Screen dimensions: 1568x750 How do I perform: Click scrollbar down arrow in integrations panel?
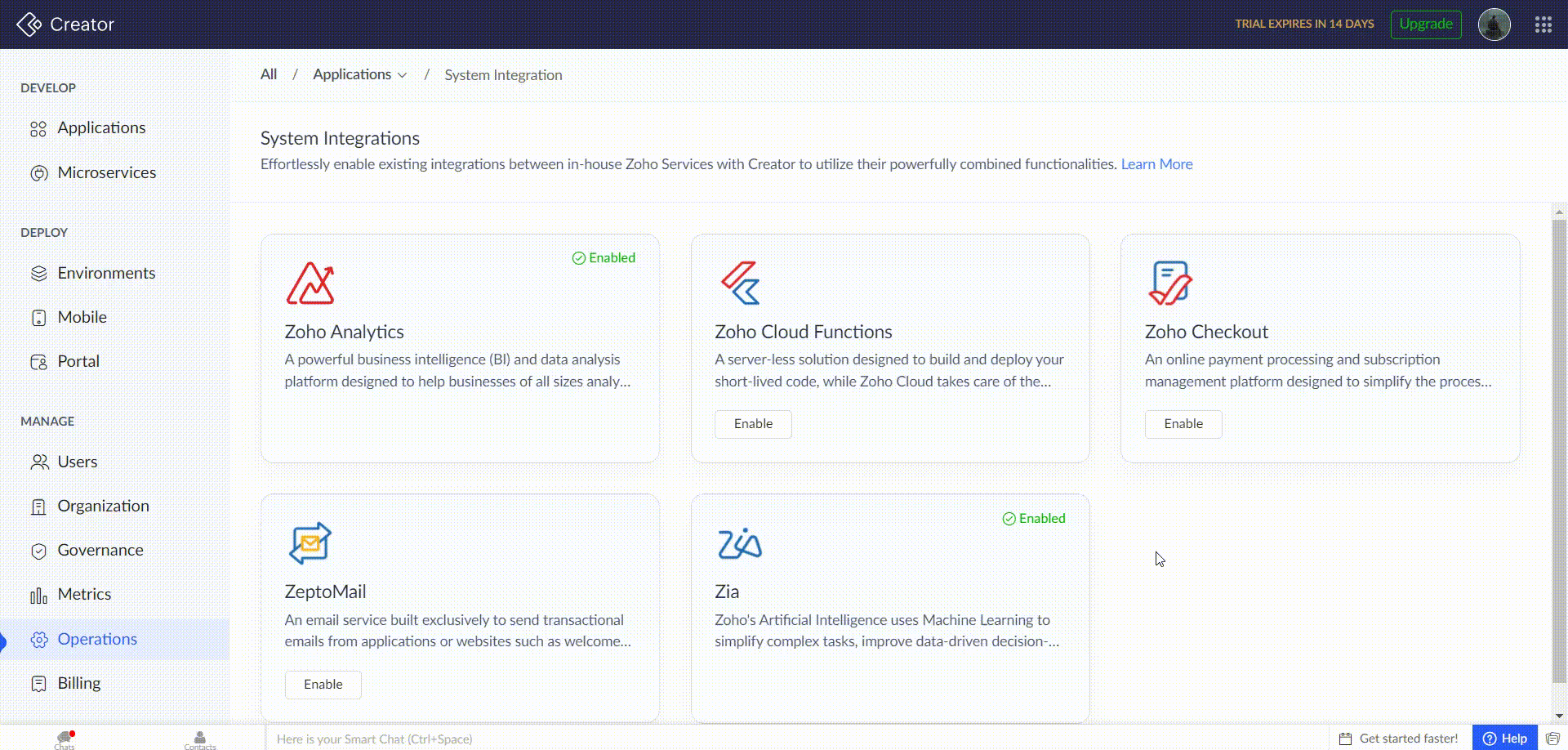tap(1559, 716)
